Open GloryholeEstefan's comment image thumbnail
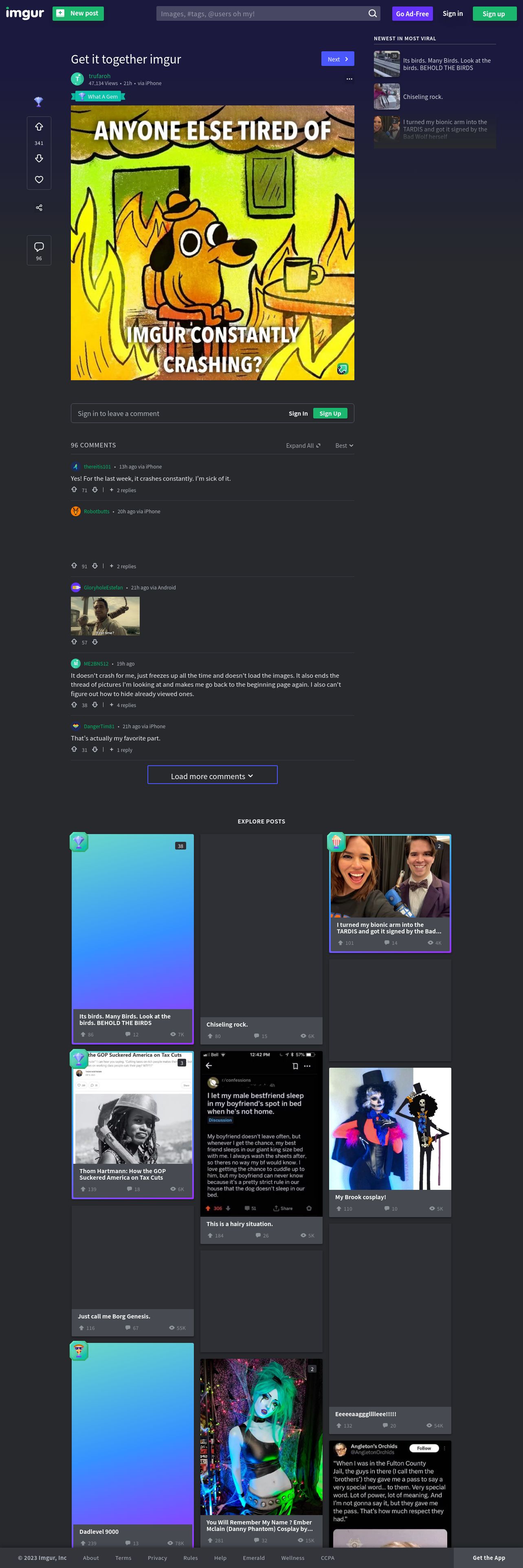This screenshot has width=523, height=1568. click(105, 616)
